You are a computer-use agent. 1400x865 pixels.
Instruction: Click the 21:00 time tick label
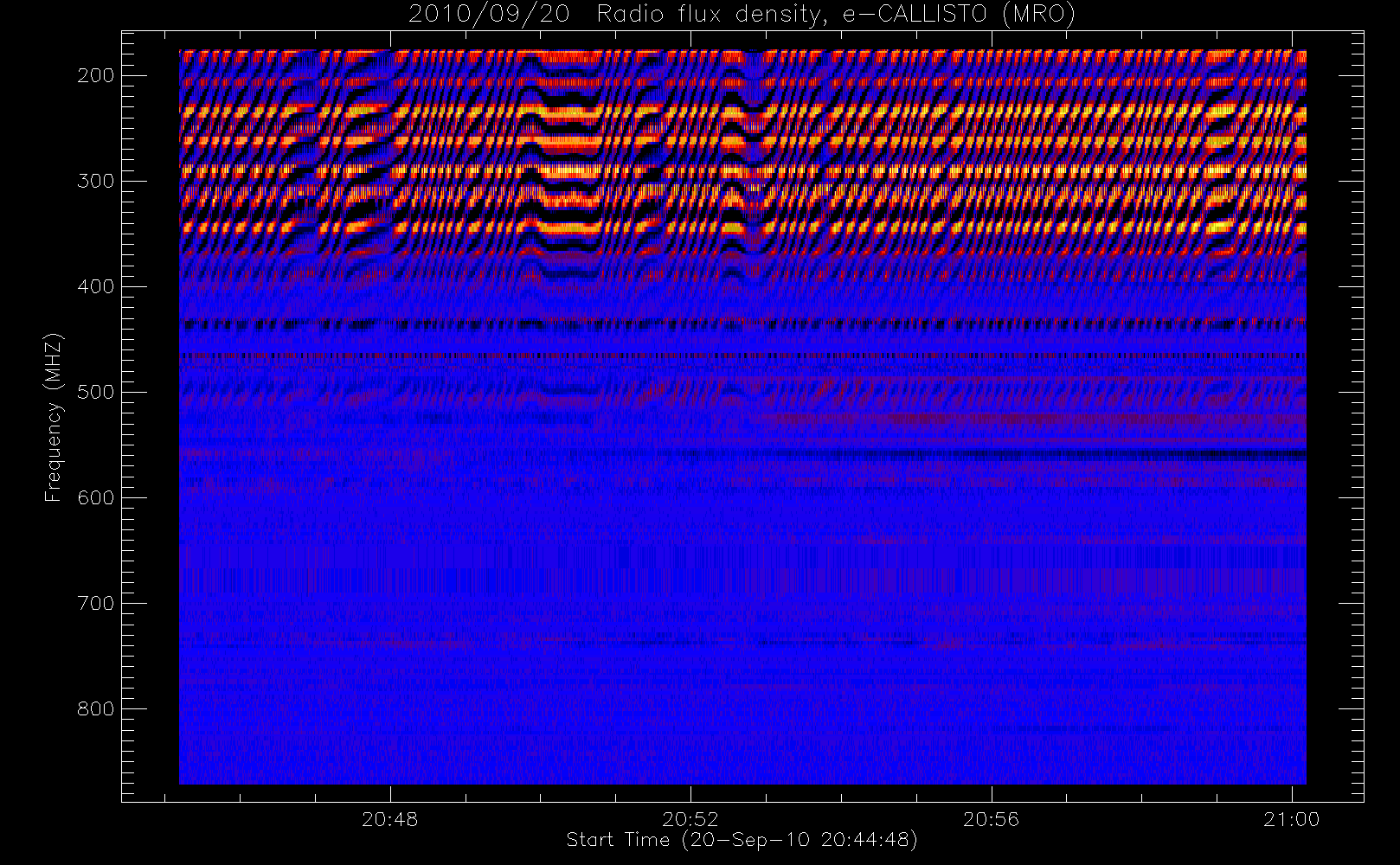(1291, 818)
